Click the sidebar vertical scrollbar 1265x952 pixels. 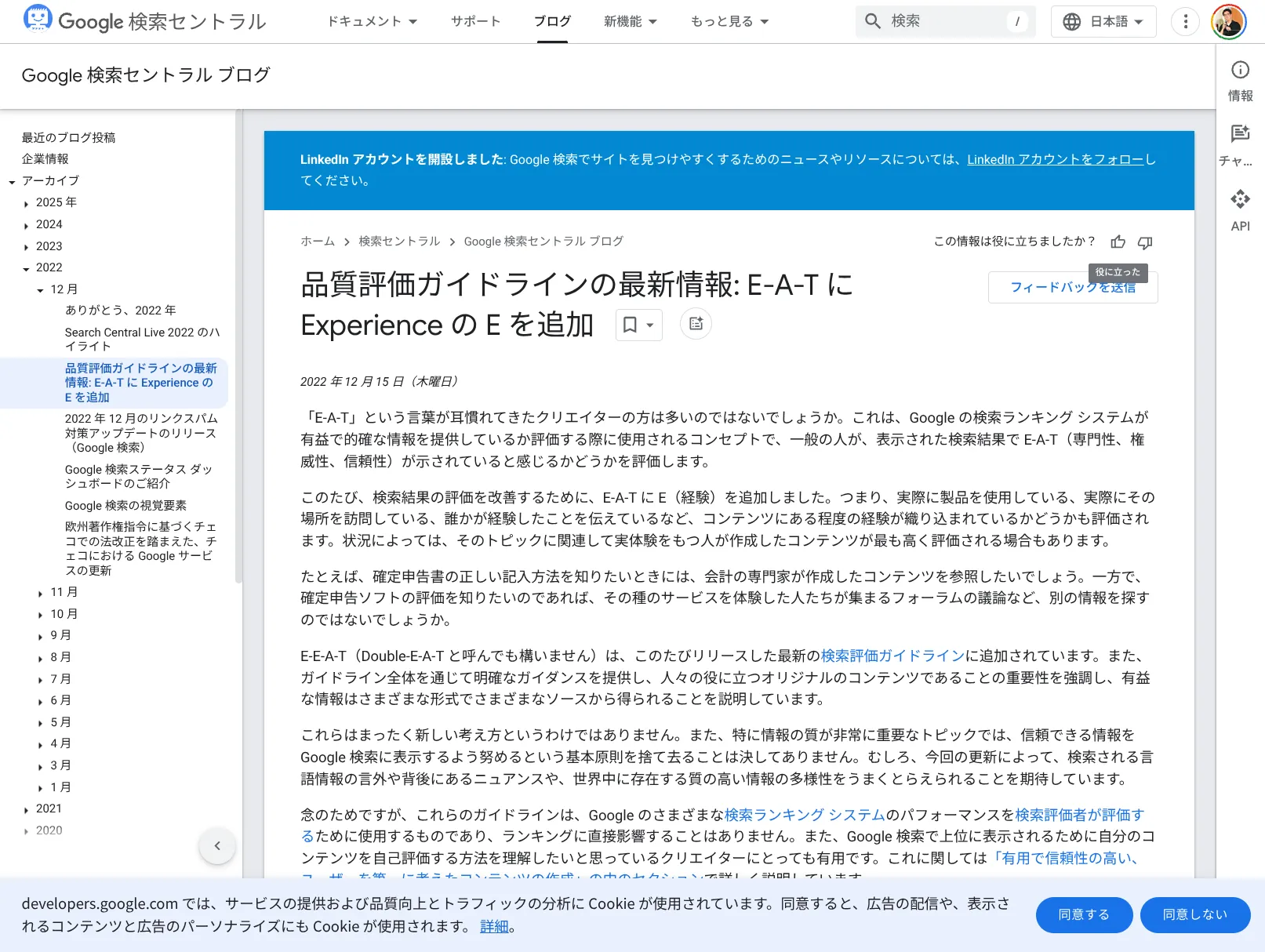[x=238, y=345]
